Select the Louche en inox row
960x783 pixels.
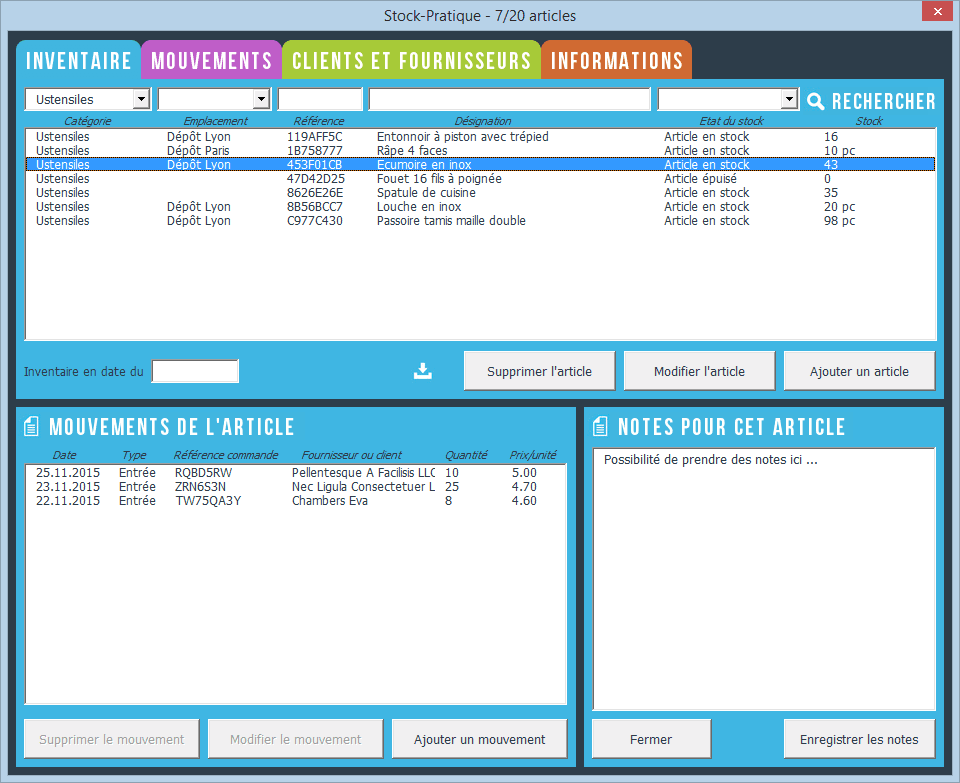click(x=480, y=207)
